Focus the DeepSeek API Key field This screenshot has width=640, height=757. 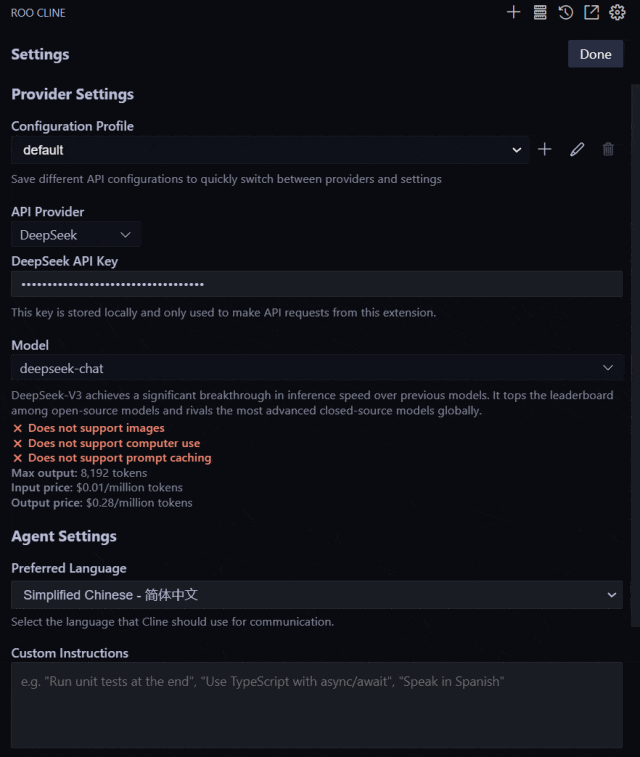(317, 284)
